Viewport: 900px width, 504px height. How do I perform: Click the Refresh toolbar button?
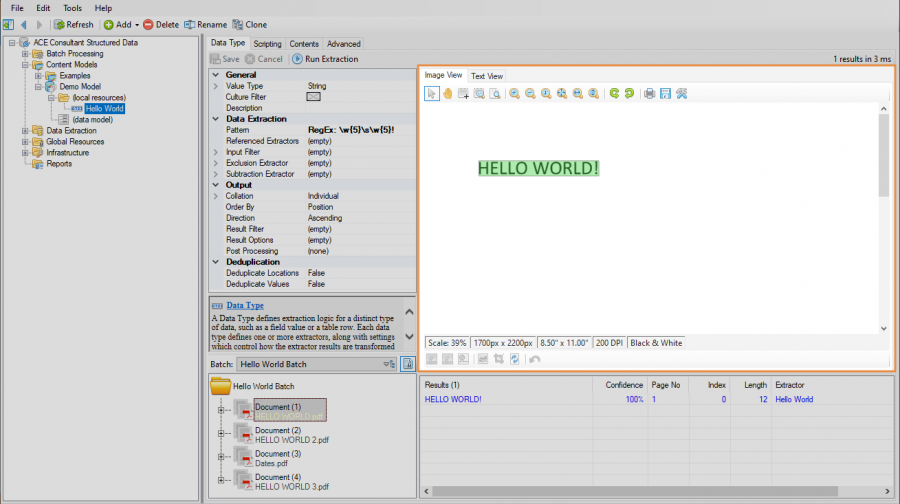point(73,24)
